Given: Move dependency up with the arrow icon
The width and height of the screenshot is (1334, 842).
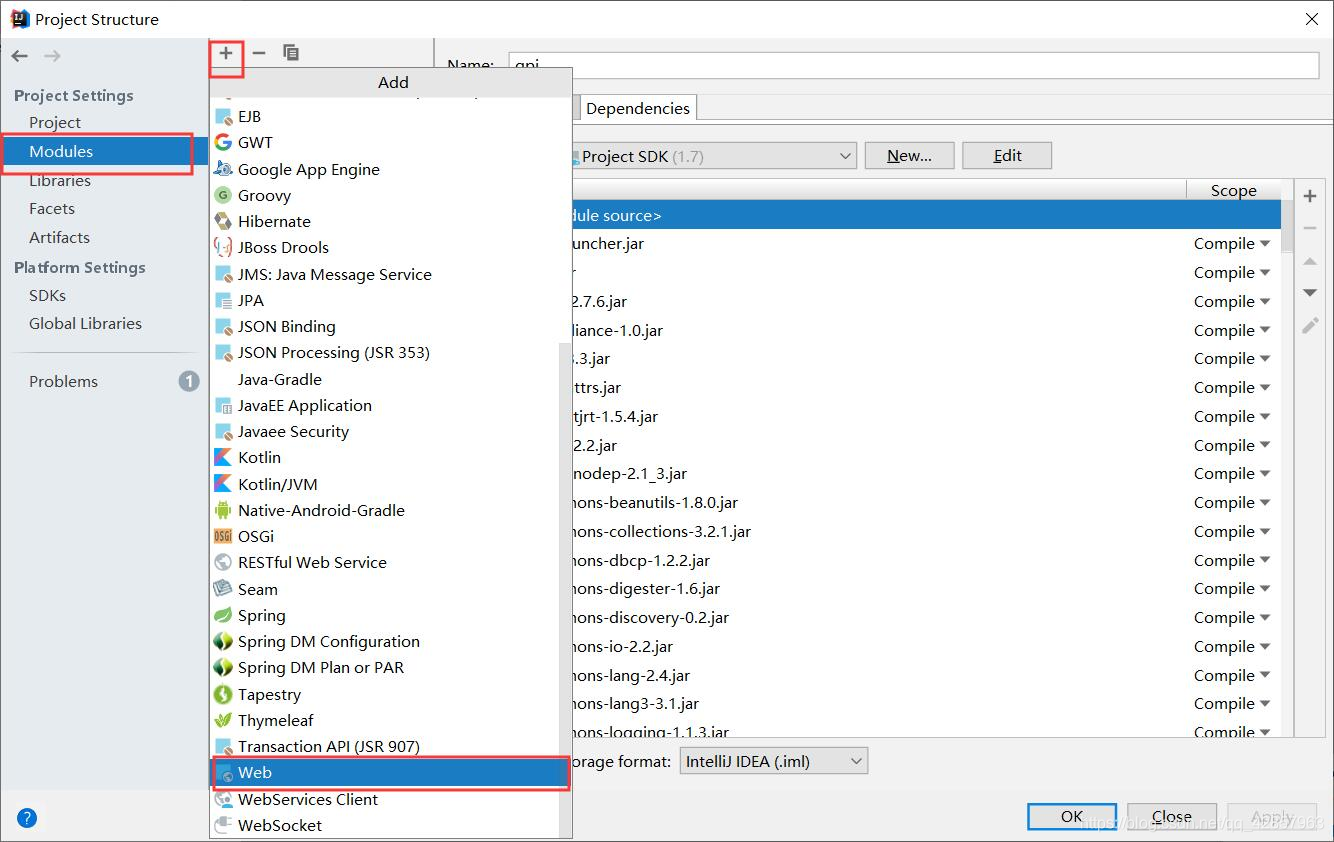Looking at the screenshot, I should click(x=1310, y=261).
